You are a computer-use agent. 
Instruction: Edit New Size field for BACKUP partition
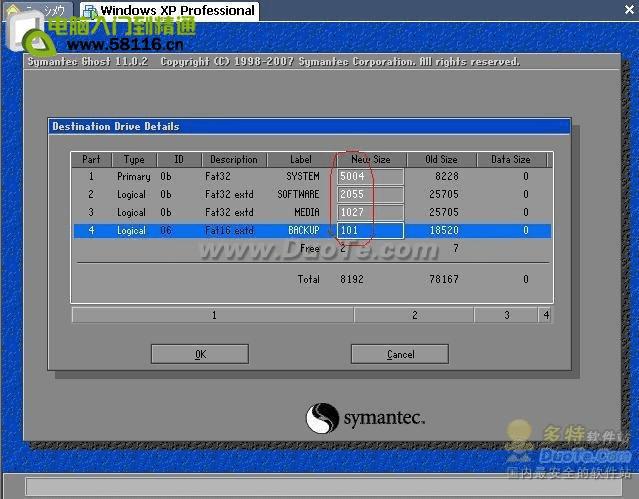coord(370,230)
